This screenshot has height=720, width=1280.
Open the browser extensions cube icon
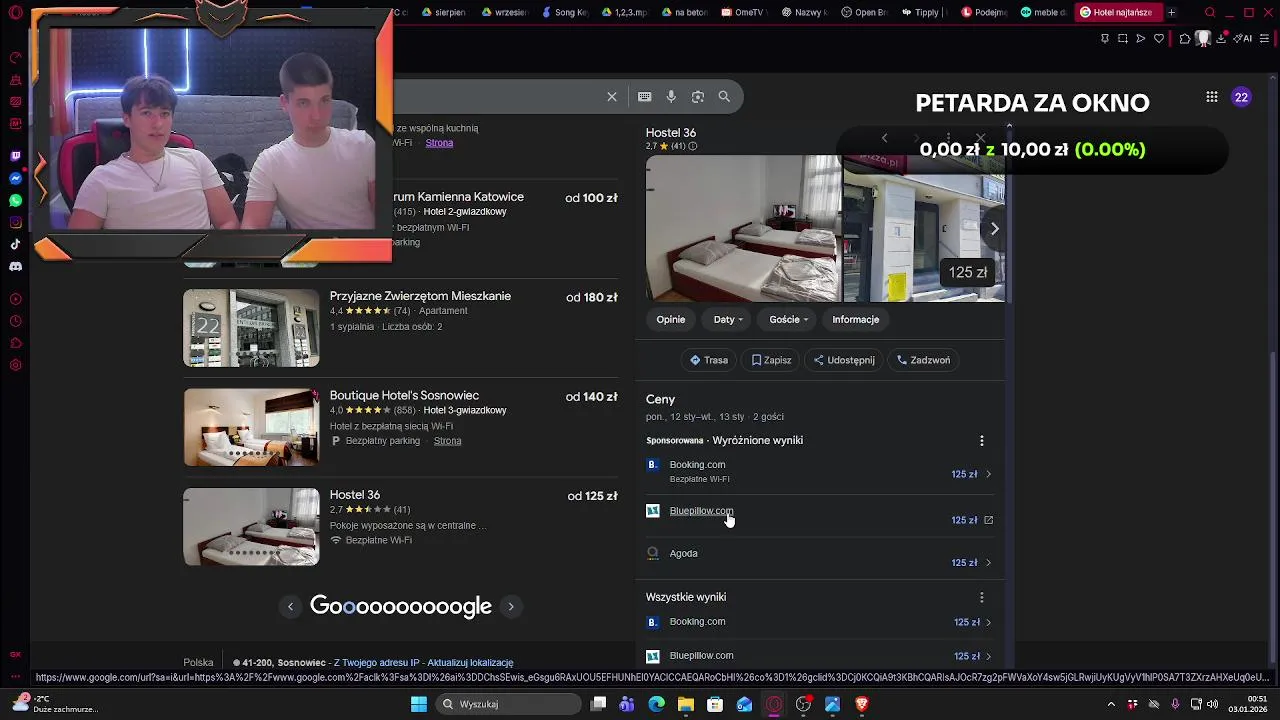1185,38
